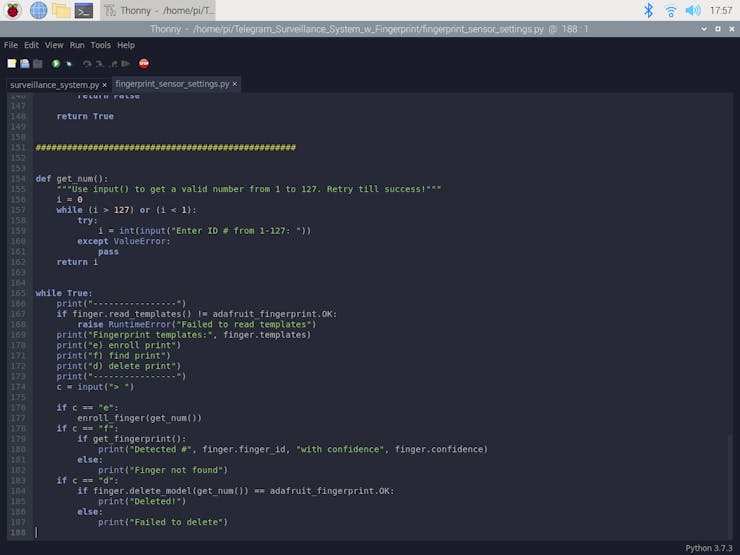This screenshot has width=740, height=555.
Task: Open the Run menu
Action: point(77,45)
